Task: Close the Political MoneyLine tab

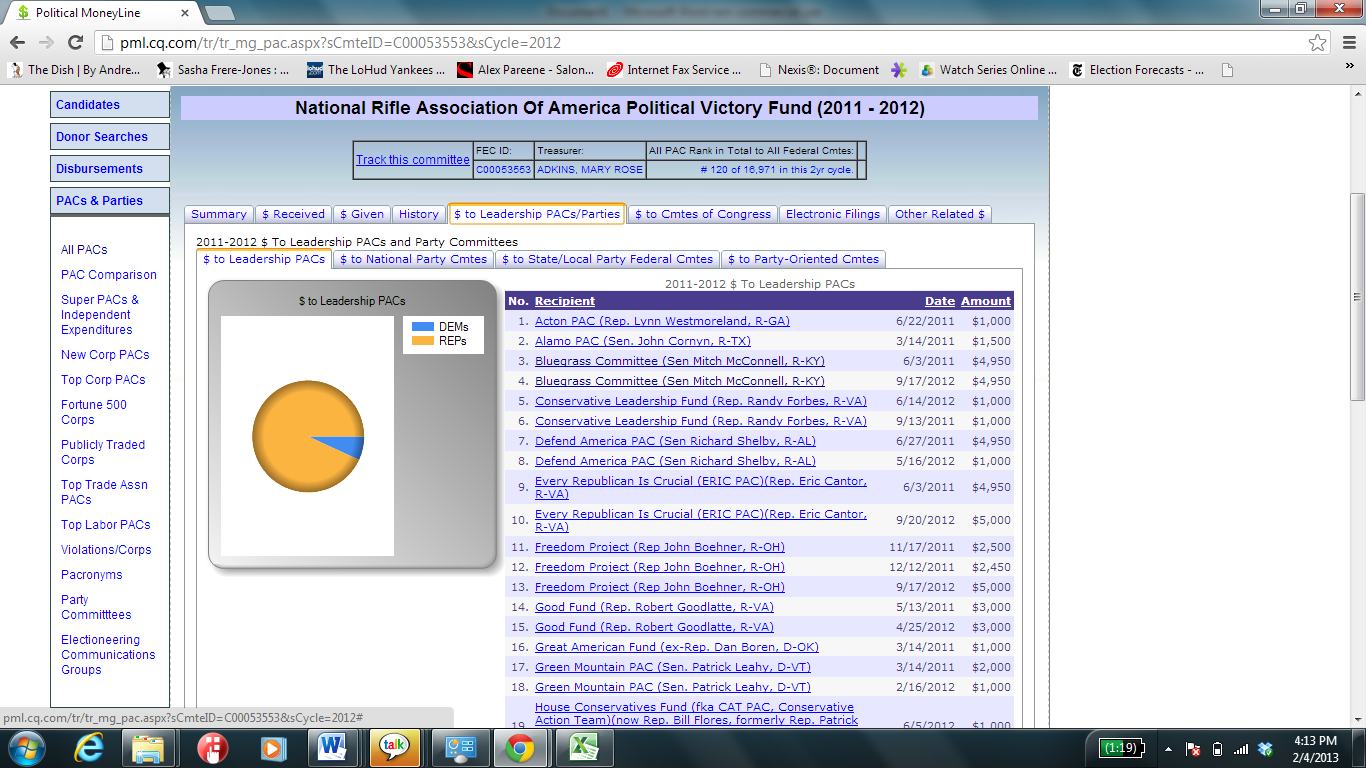Action: (x=183, y=13)
